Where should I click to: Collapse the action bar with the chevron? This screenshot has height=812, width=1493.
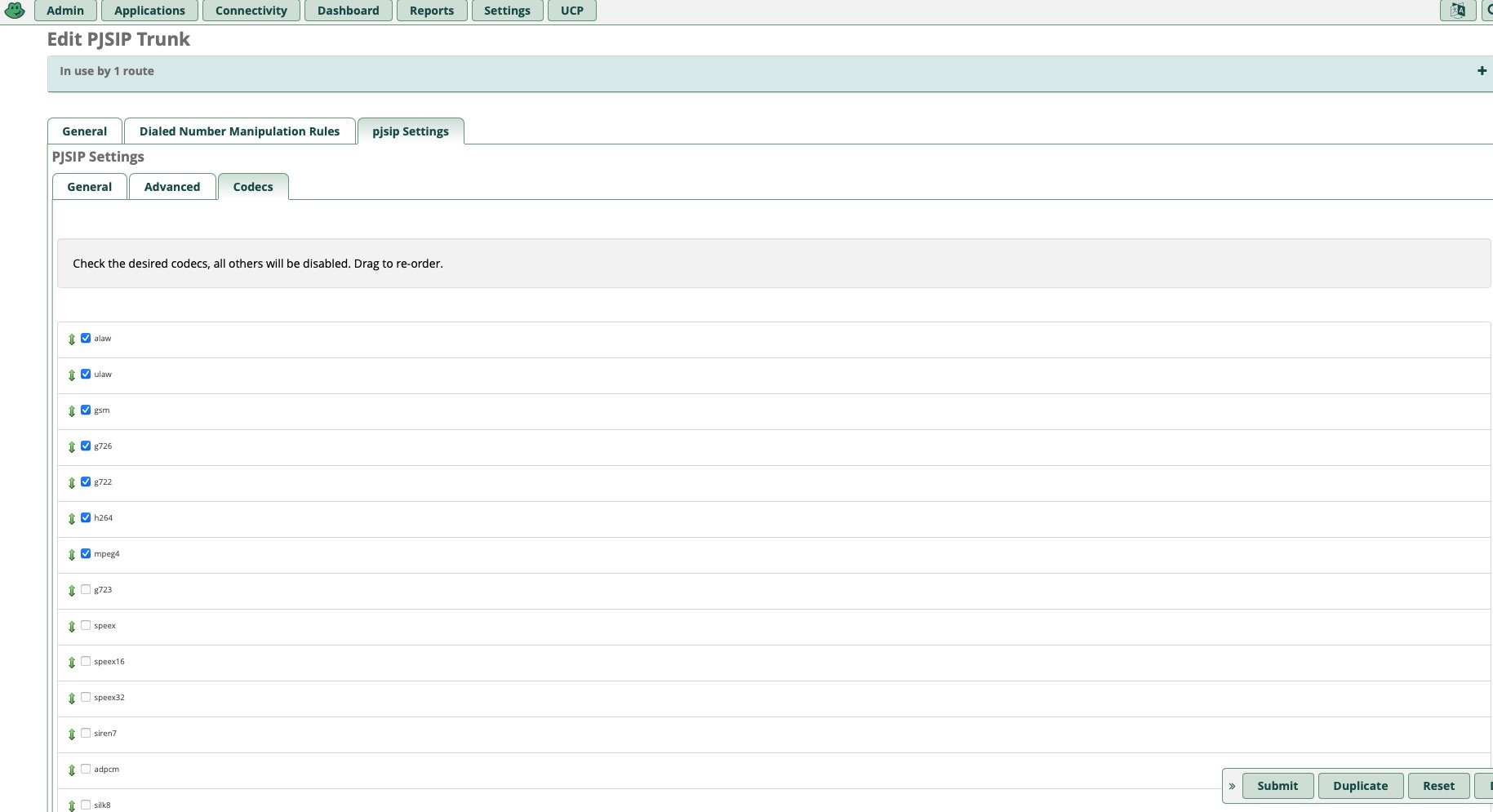pos(1232,786)
